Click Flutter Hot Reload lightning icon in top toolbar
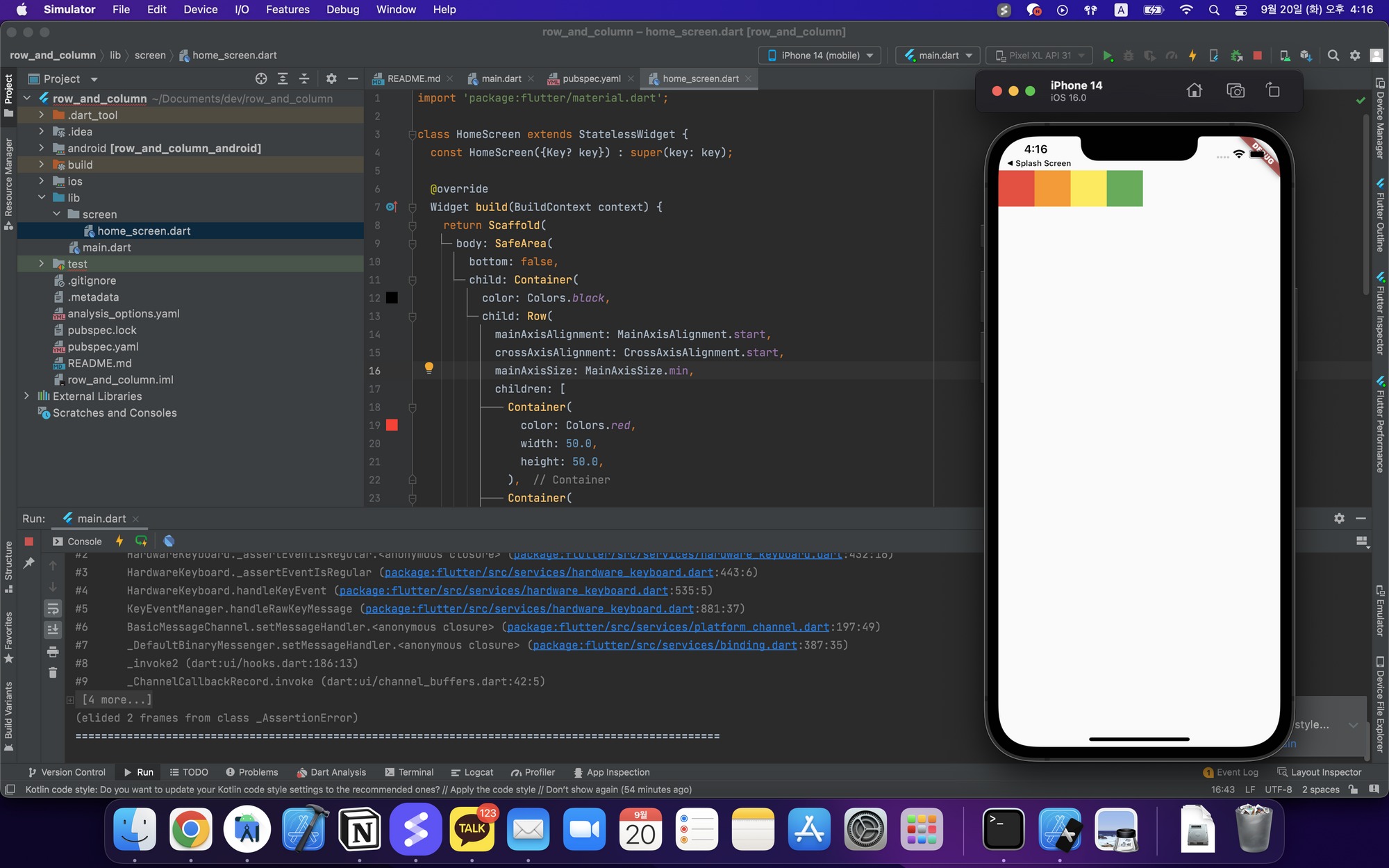This screenshot has height=868, width=1389. pyautogui.click(x=1192, y=56)
